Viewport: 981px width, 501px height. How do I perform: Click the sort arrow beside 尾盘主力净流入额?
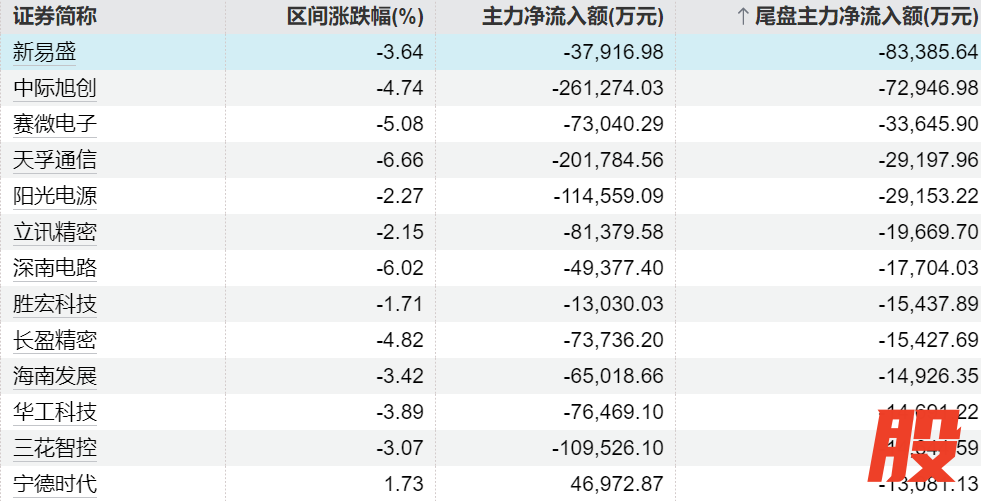742,16
